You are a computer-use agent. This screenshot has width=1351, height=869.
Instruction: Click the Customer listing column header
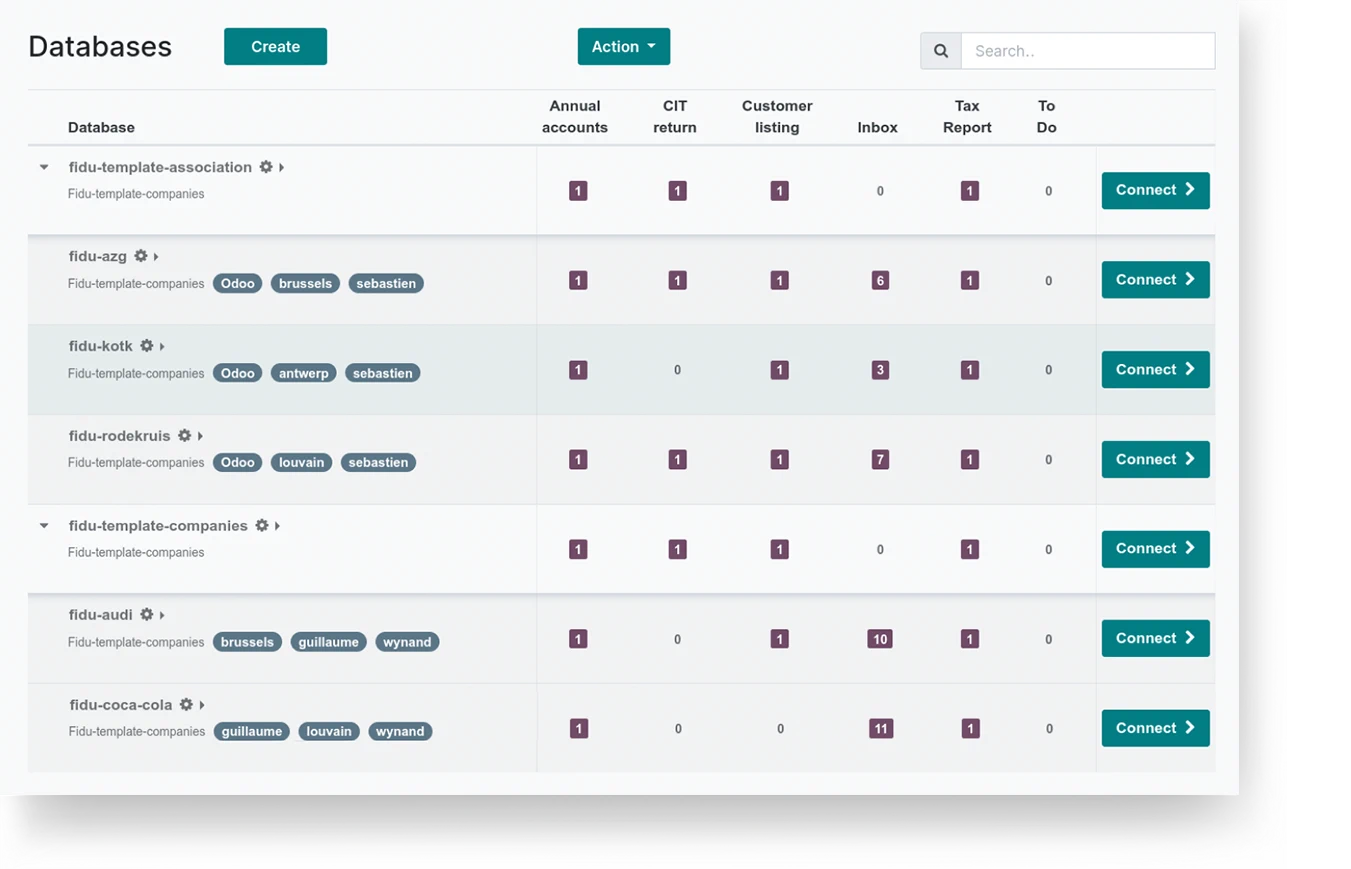[x=777, y=117]
